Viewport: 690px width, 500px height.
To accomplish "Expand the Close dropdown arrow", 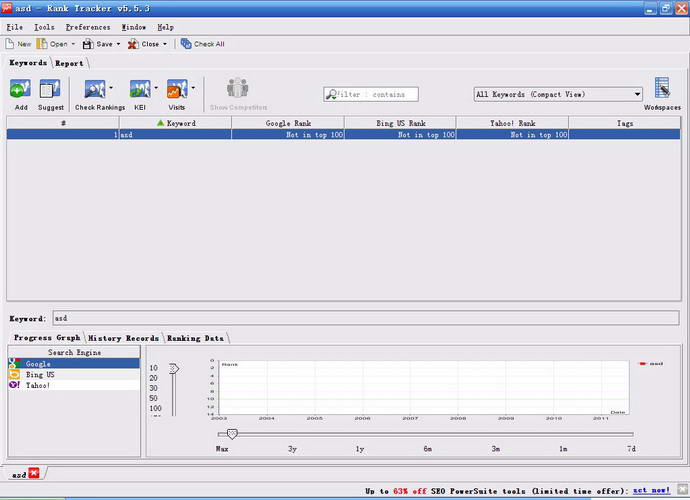I will [x=165, y=44].
